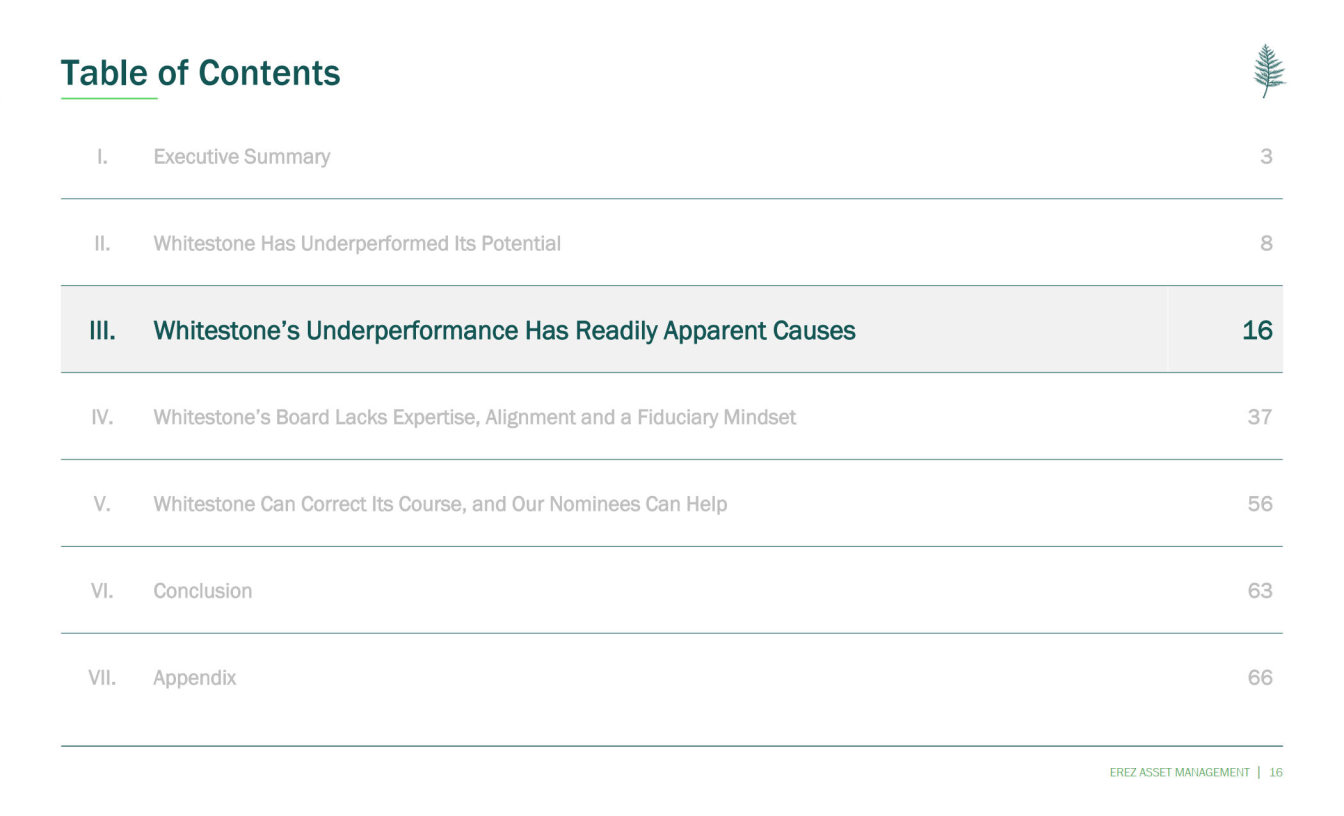Viewport: 1344px width, 816px height.
Task: Click the Table of Contents heading
Action: 200,73
